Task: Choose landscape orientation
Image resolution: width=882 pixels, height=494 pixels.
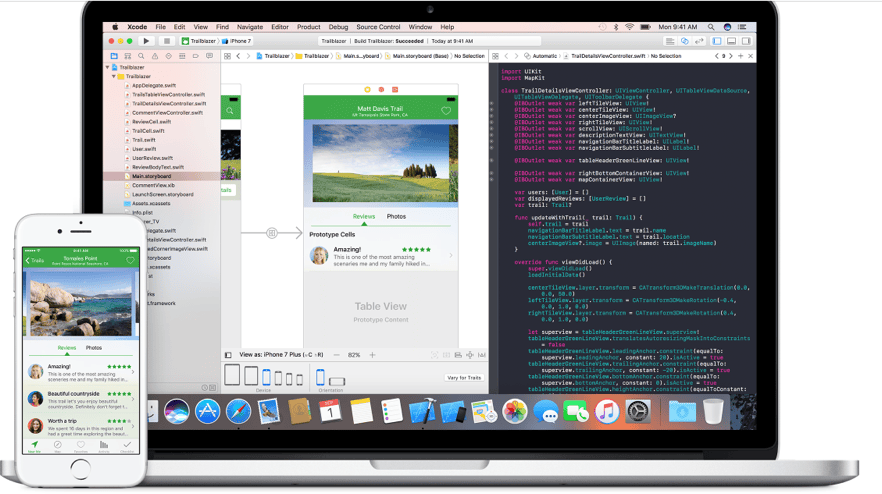Action: pos(337,381)
